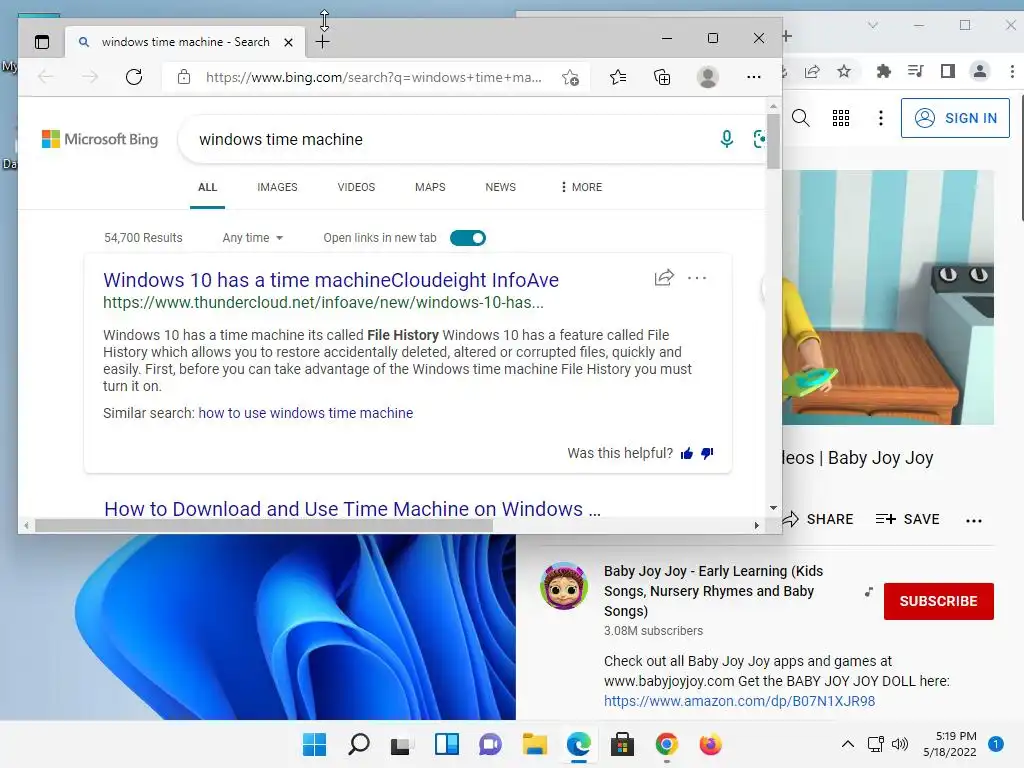Expand the Any time filter dropdown
1024x768 pixels.
click(253, 238)
